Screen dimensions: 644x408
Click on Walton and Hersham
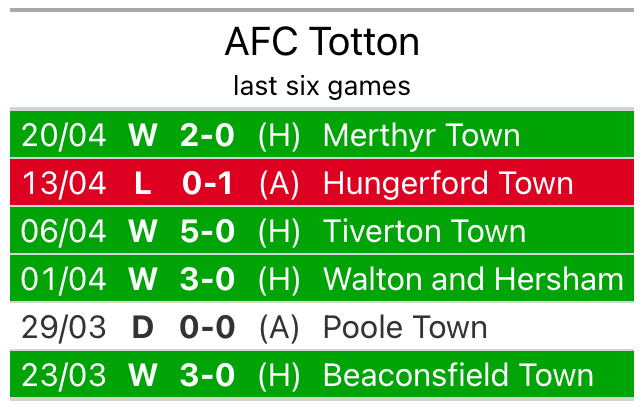point(473,279)
